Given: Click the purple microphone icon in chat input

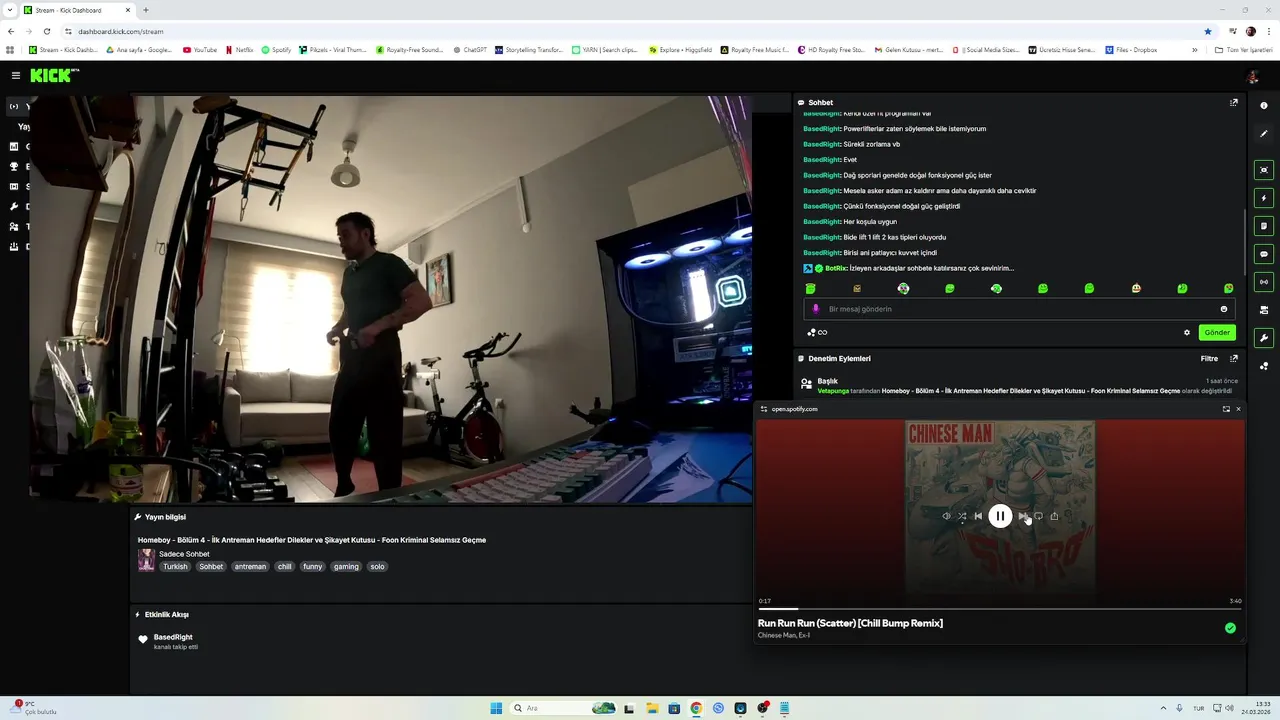Looking at the screenshot, I should tap(816, 309).
